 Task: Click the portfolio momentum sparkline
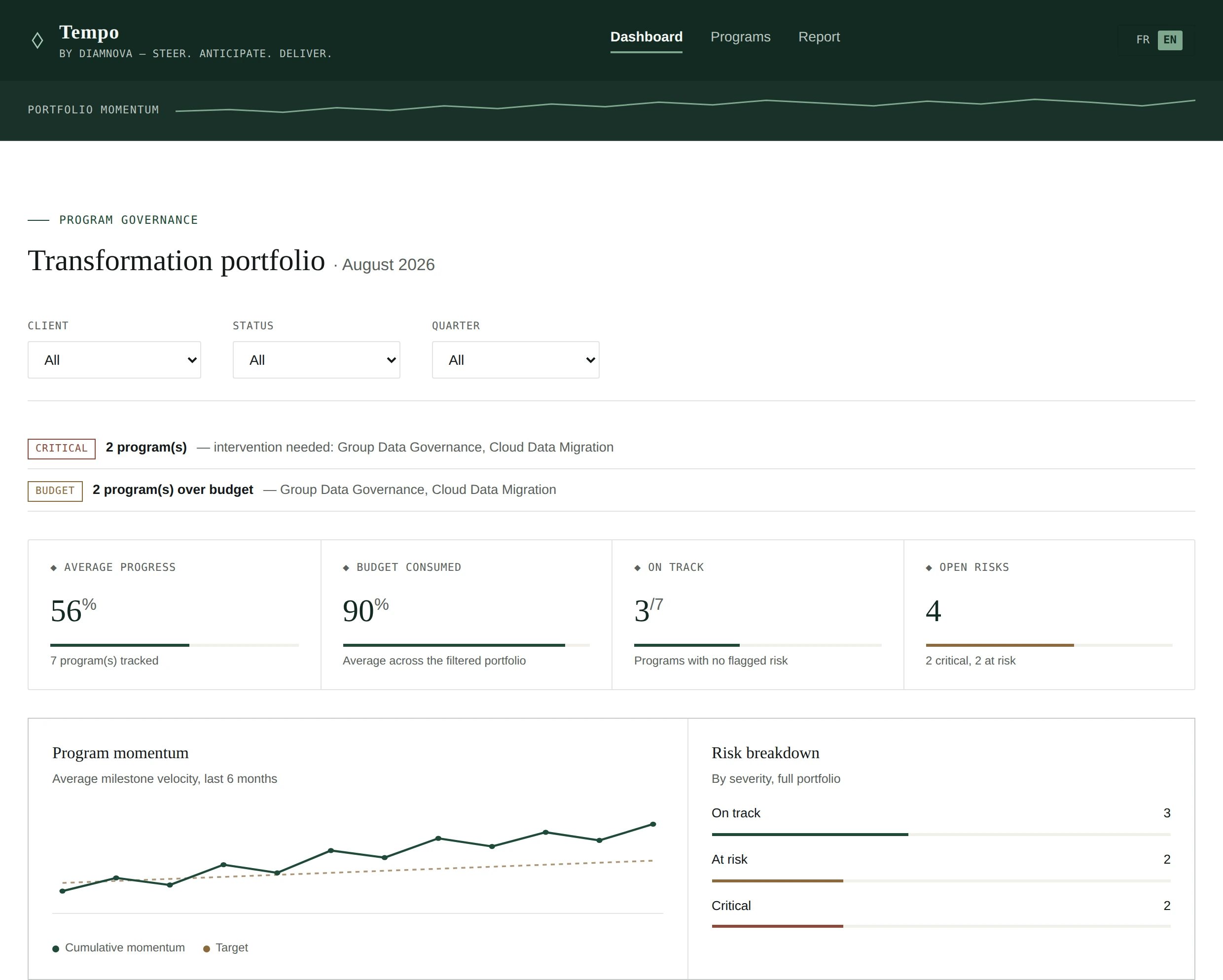pos(685,105)
